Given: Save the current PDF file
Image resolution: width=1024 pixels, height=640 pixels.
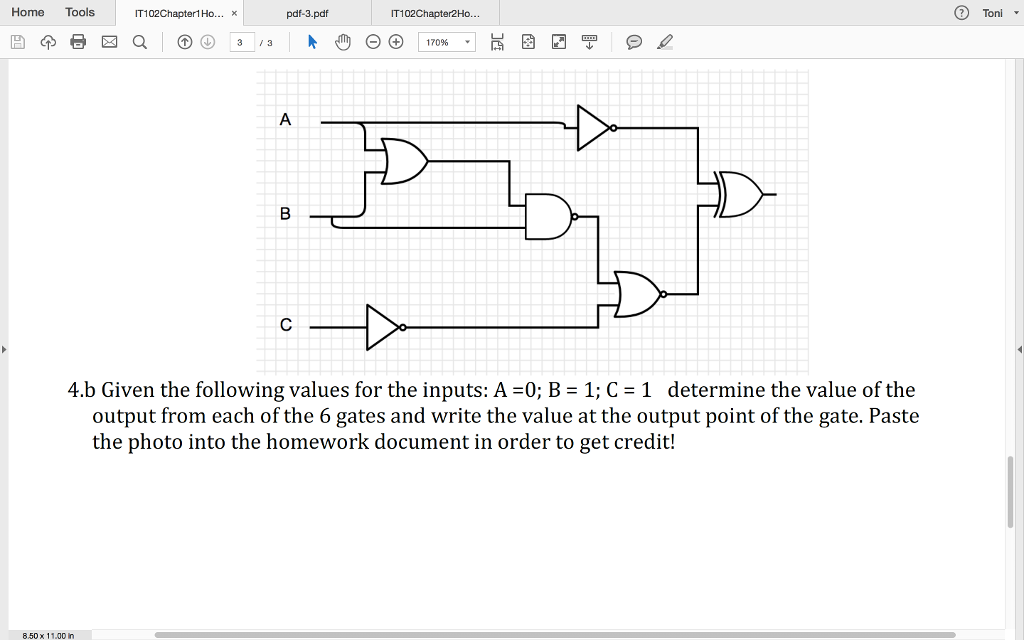Looking at the screenshot, I should click(x=17, y=41).
